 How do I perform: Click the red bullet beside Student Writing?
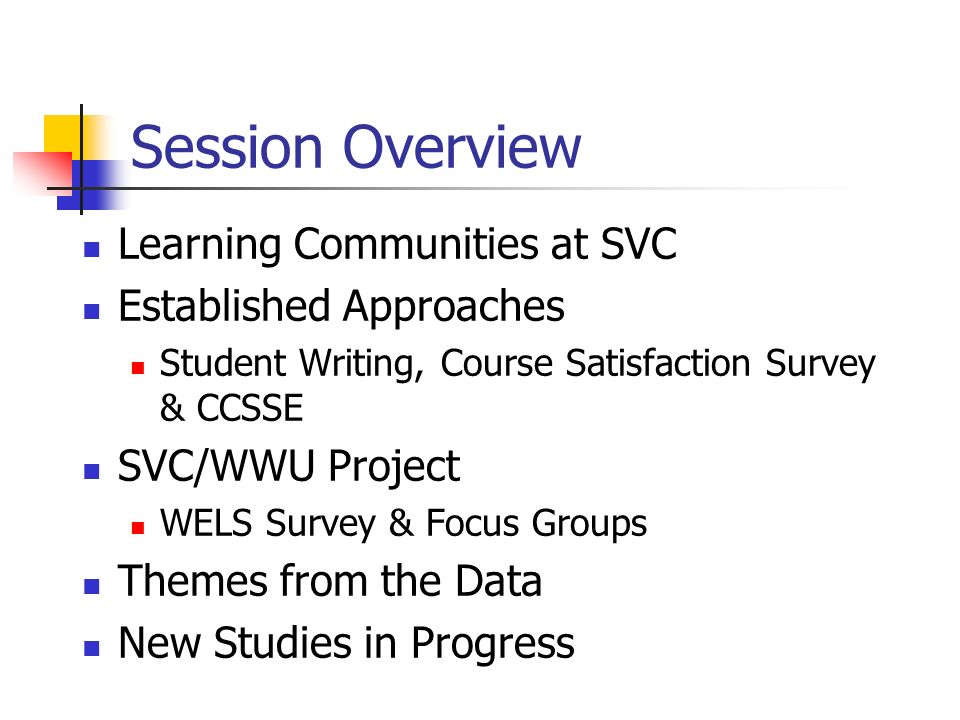pos(138,367)
